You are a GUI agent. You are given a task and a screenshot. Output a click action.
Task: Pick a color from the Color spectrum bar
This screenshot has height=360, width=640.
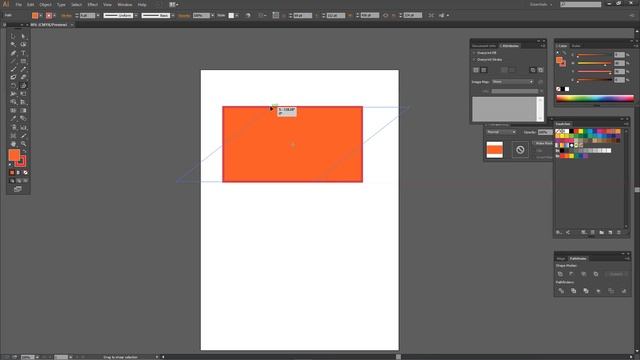click(x=595, y=98)
